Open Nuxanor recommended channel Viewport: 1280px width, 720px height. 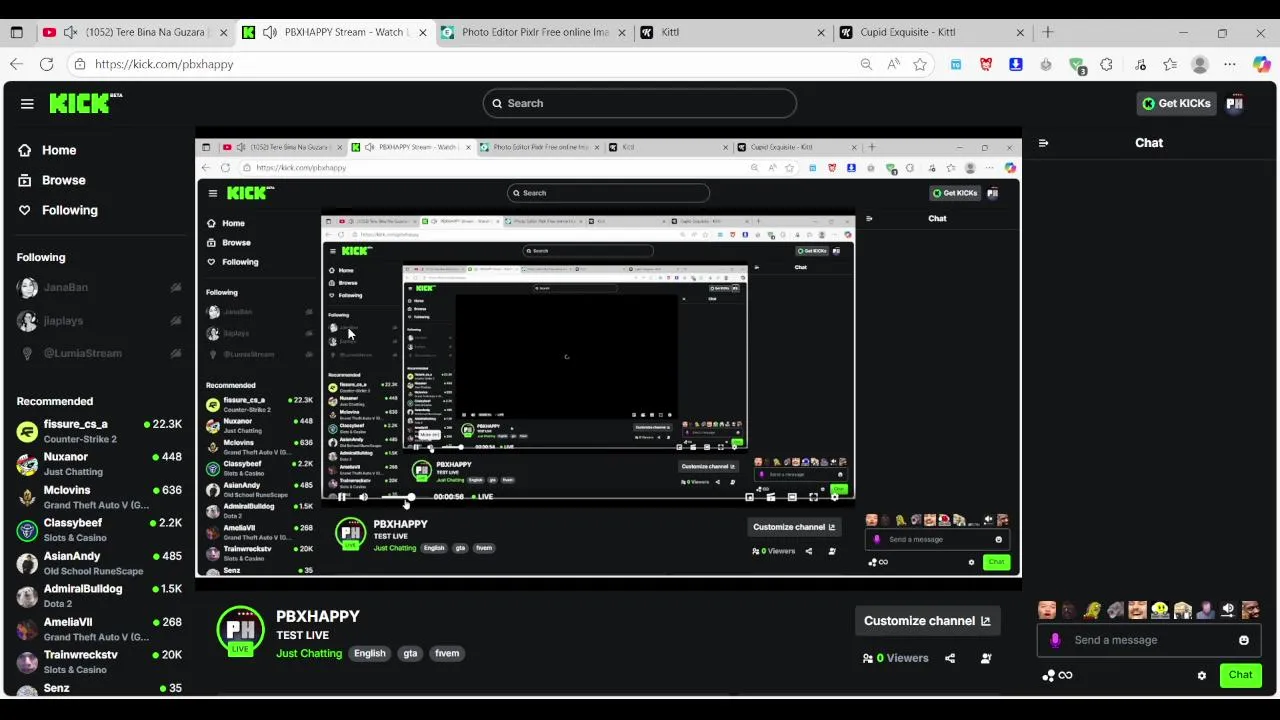99,464
